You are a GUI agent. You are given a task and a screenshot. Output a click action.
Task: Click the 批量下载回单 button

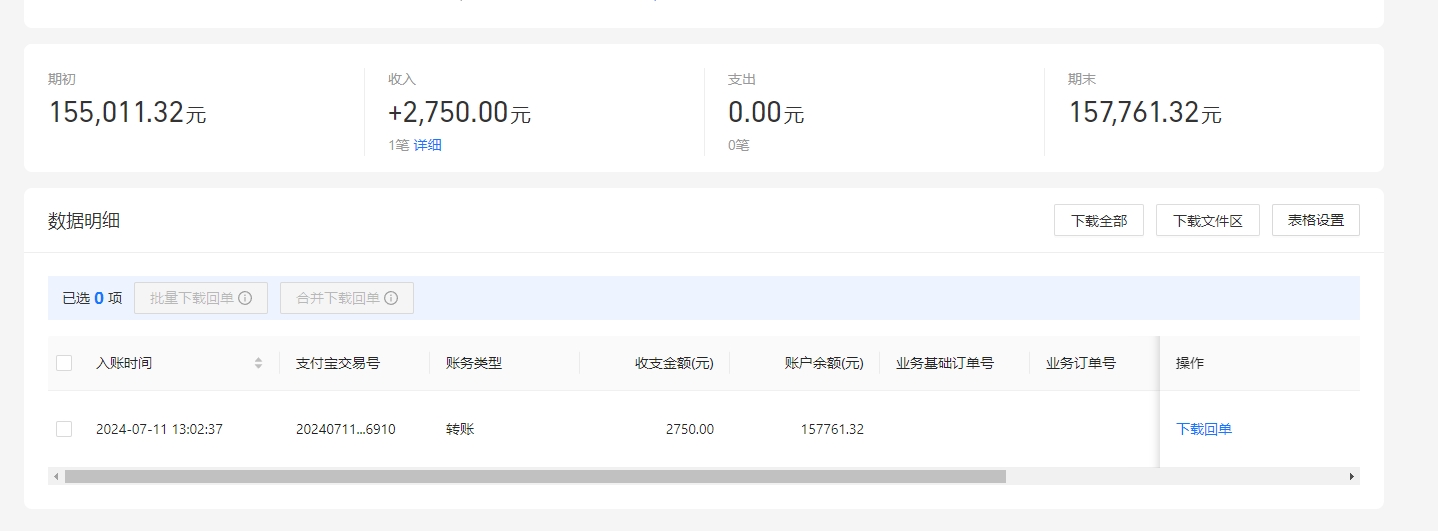click(201, 298)
